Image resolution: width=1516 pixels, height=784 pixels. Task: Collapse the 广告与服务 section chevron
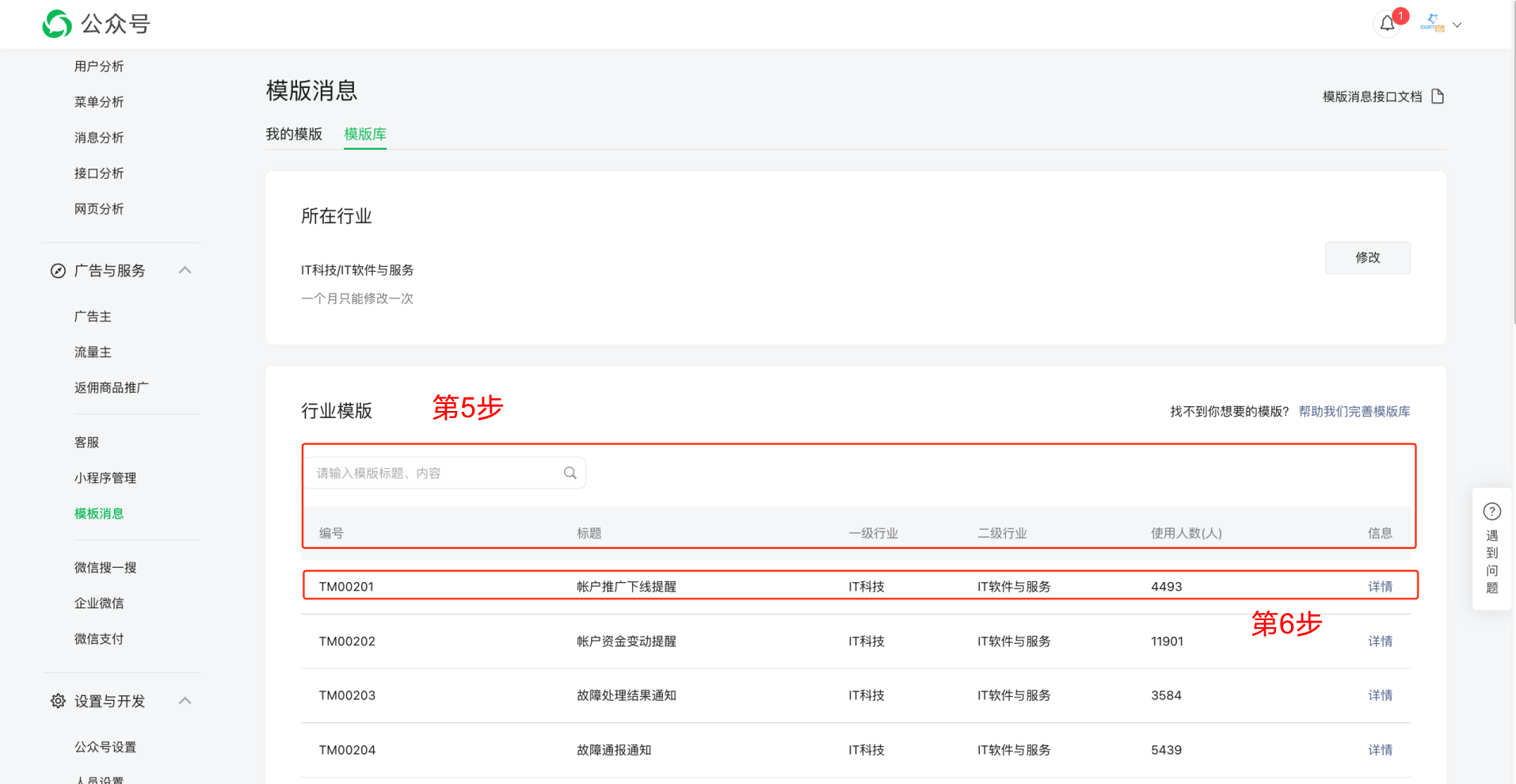coord(185,270)
